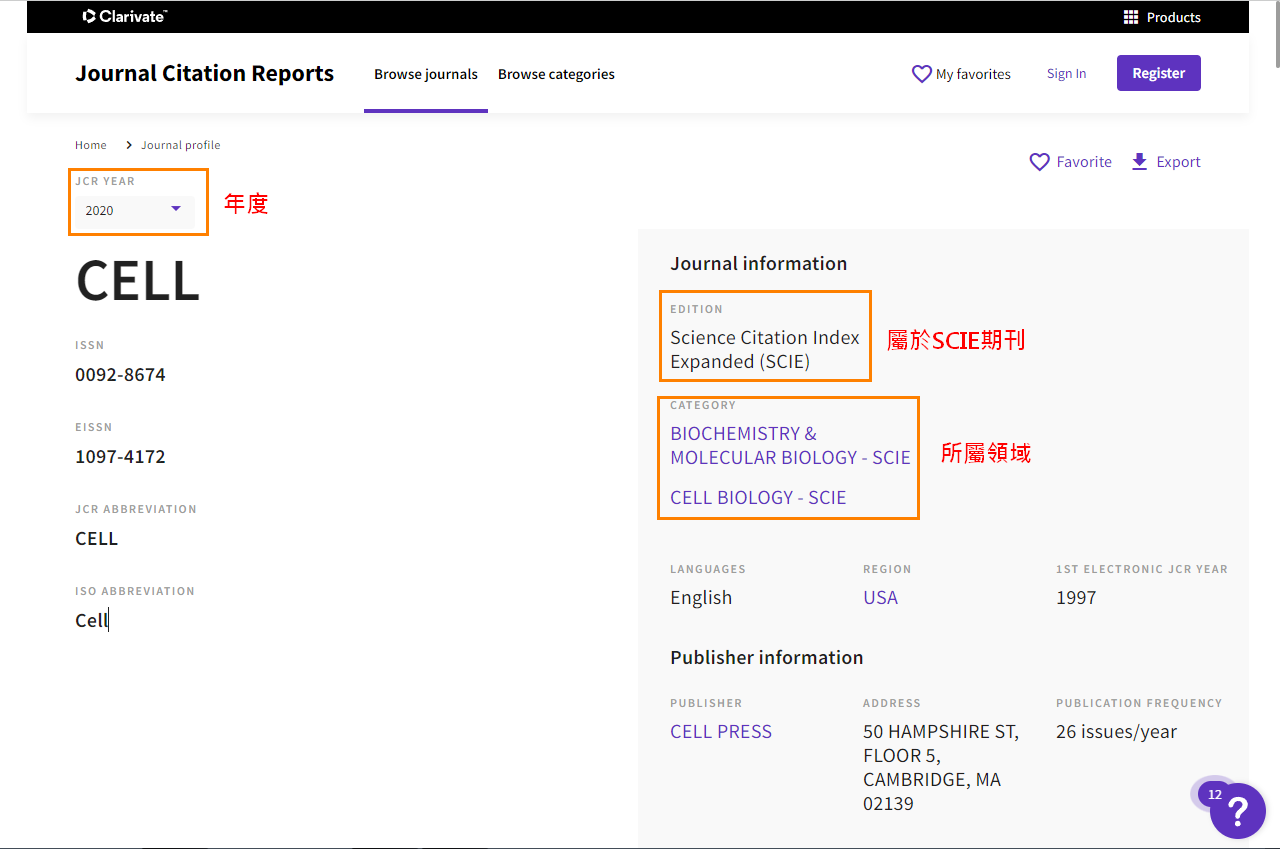1280x849 pixels.
Task: Click the Sign In link
Action: (x=1066, y=74)
